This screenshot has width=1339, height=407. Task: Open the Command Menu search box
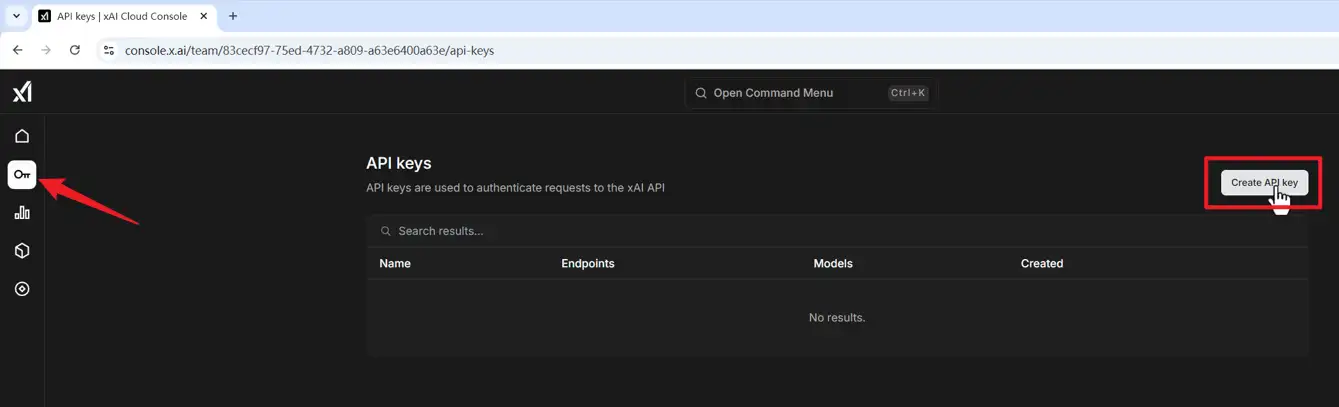811,93
